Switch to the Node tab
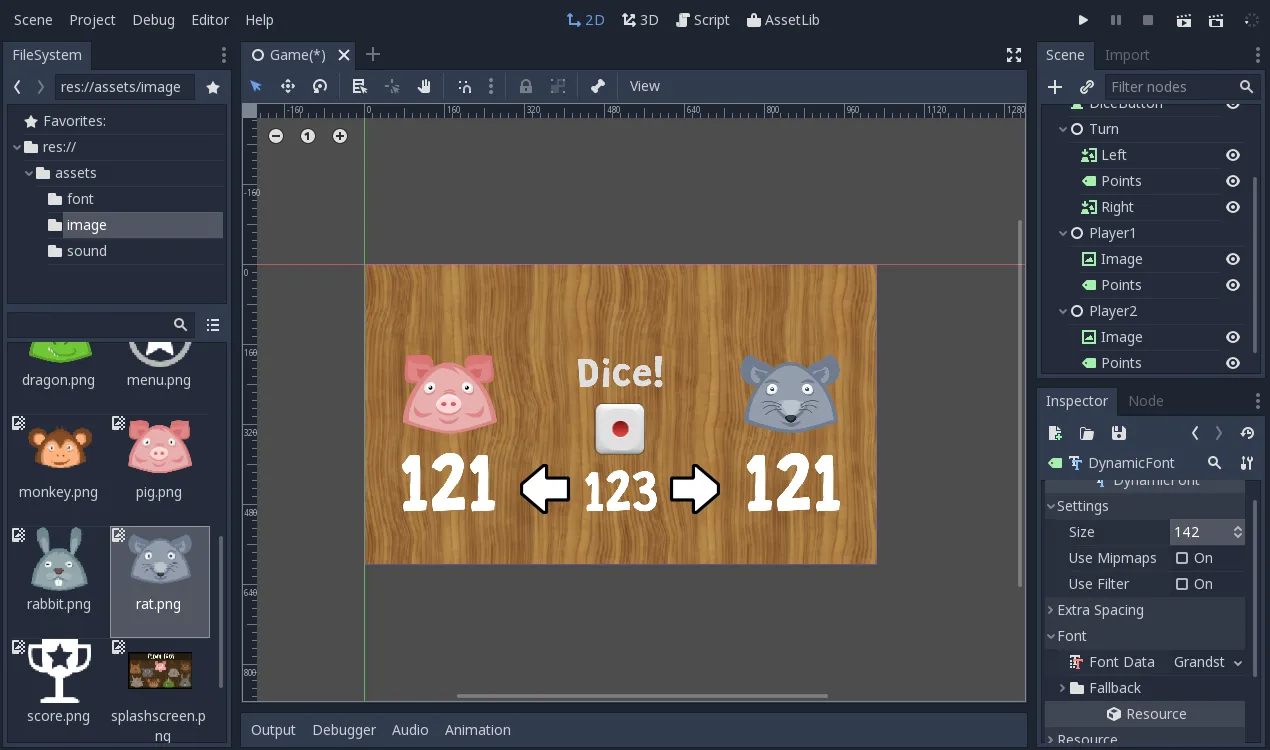The height and width of the screenshot is (750, 1270). point(1146,401)
